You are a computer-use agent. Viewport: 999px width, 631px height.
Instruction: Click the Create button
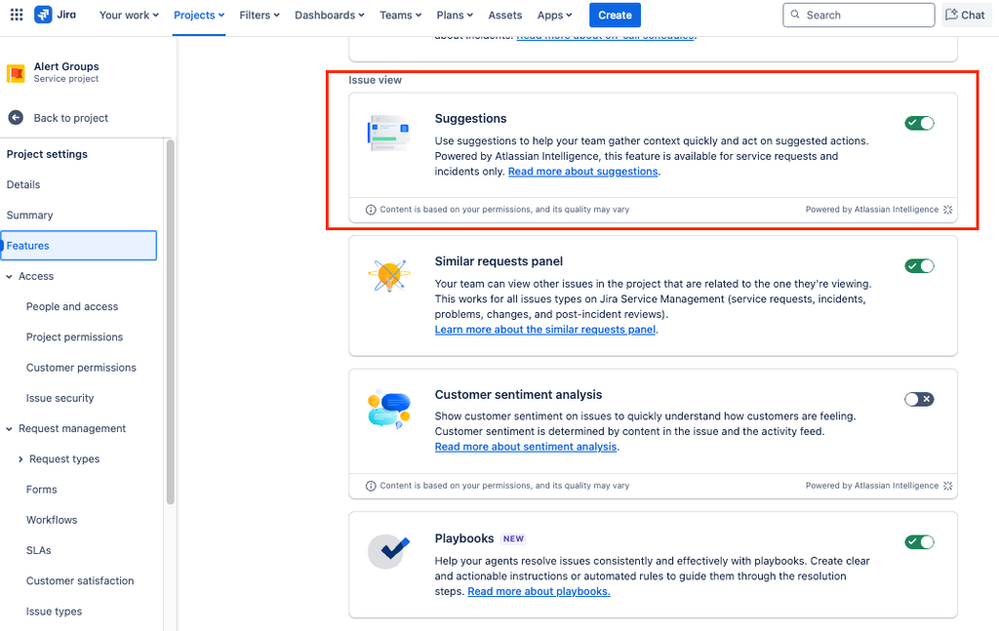pyautogui.click(x=615, y=15)
